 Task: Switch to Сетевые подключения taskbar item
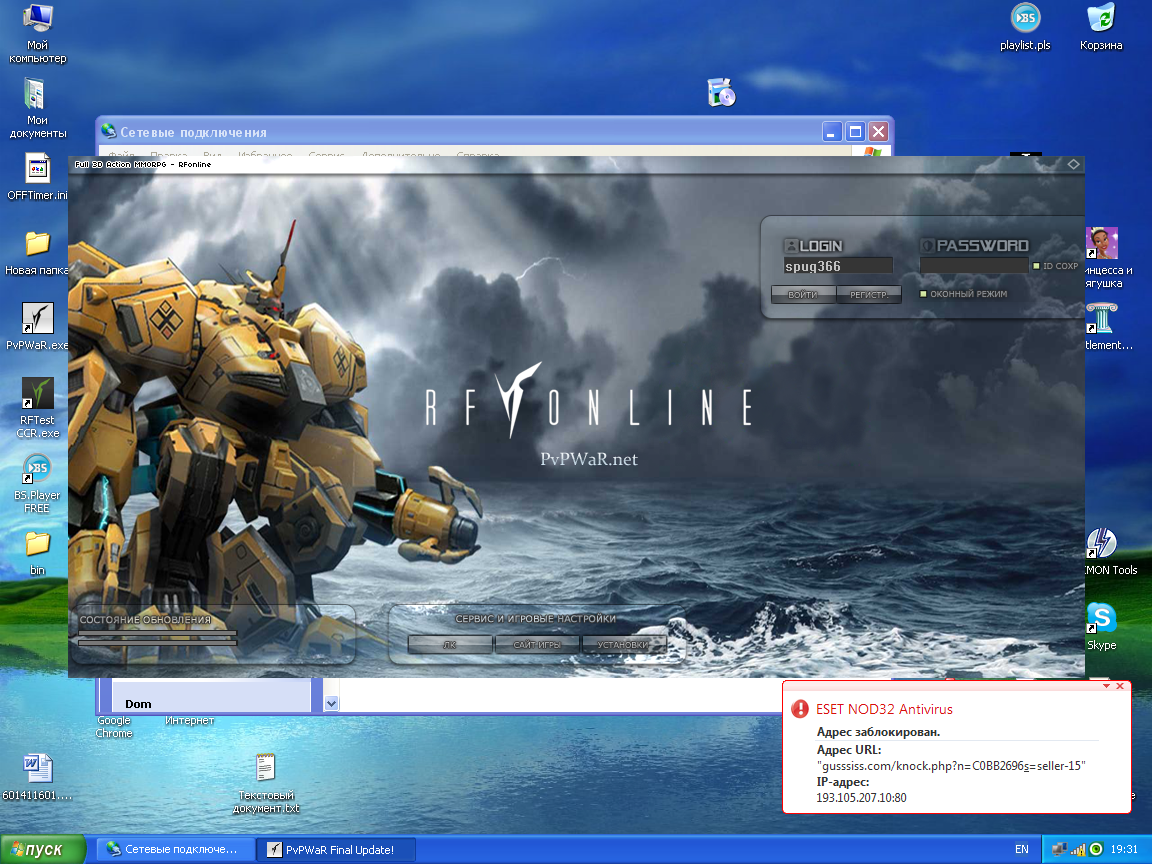coord(176,849)
